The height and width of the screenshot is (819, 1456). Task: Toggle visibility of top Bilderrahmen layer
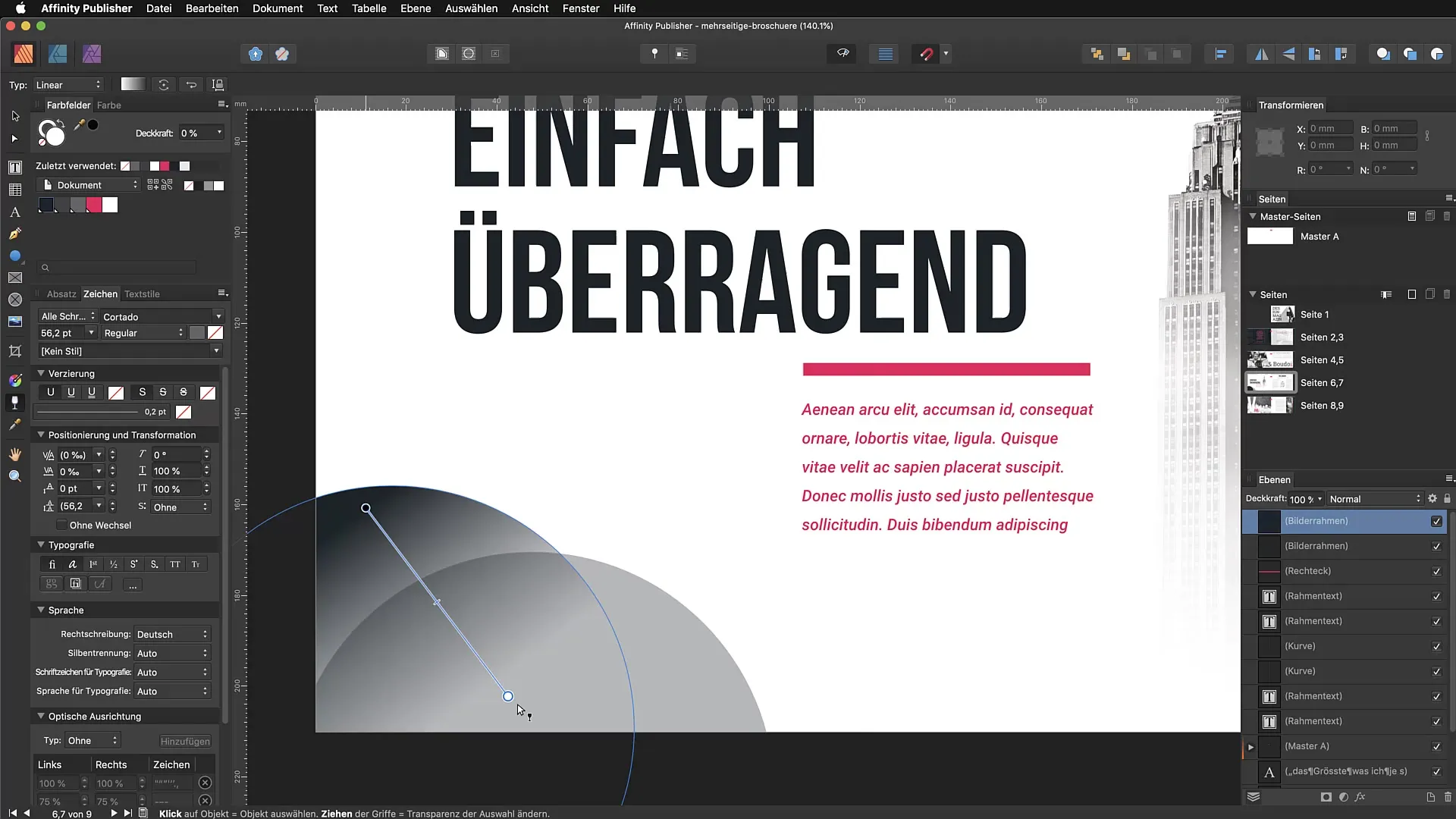[1436, 521]
